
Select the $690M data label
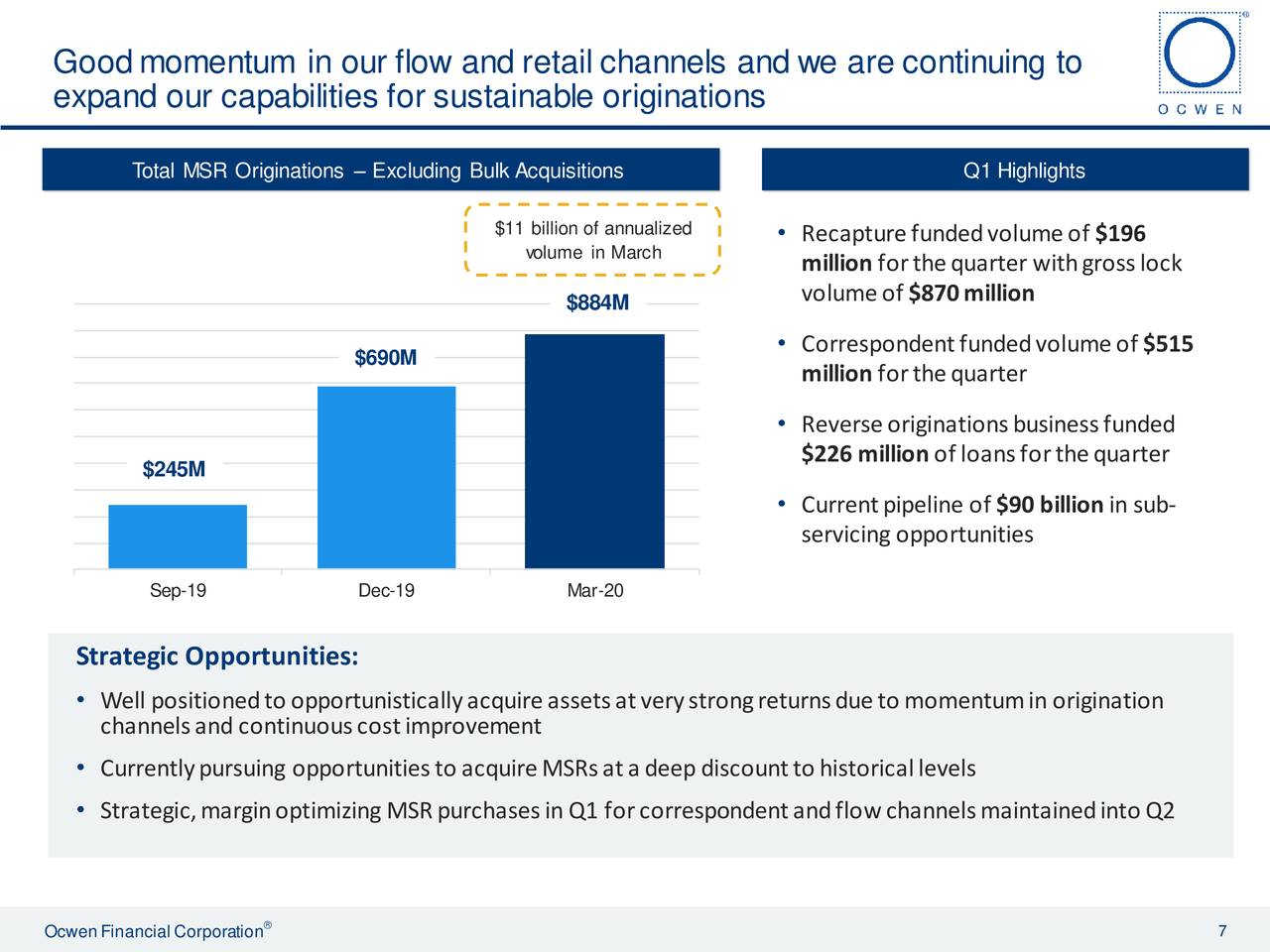[x=385, y=357]
